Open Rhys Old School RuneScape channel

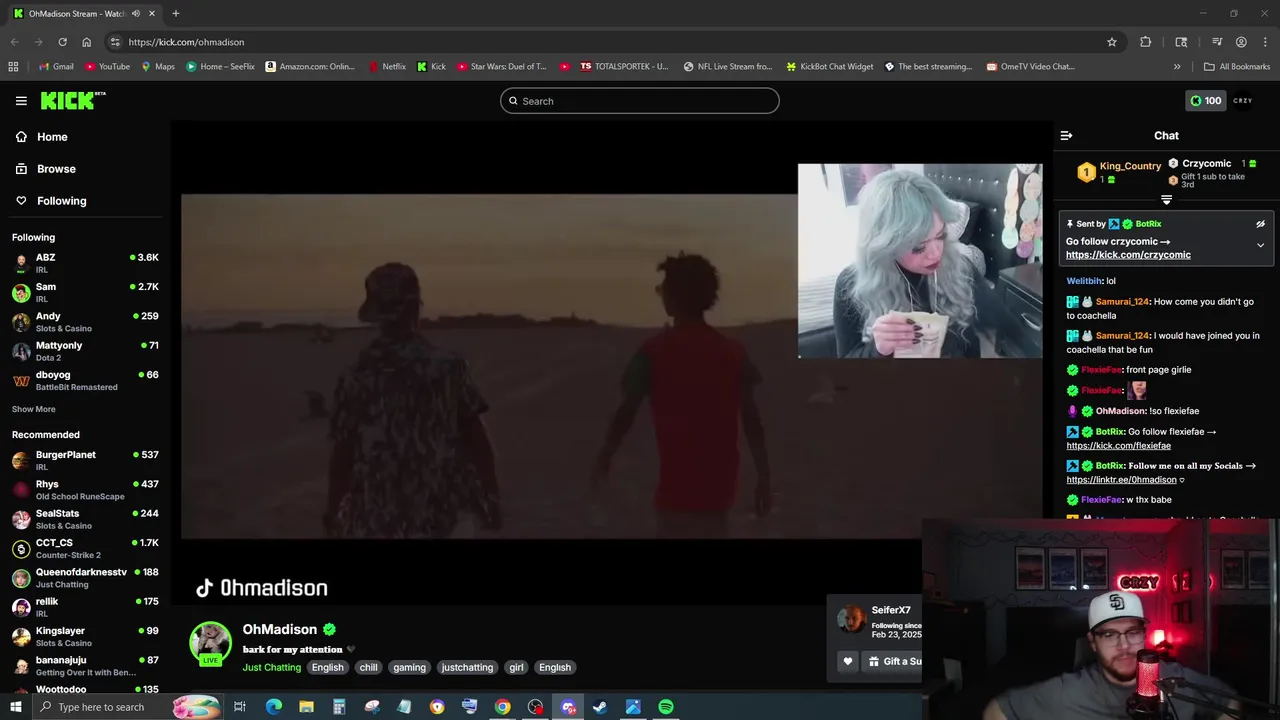[x=85, y=490]
